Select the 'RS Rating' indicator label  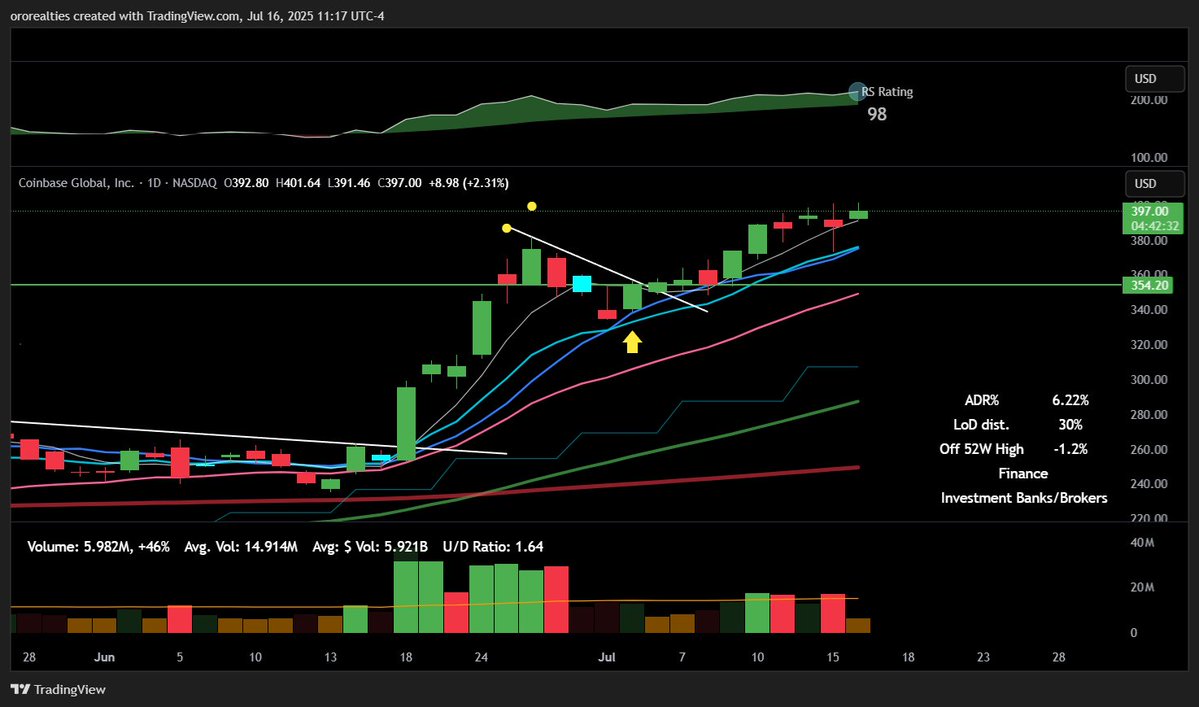pos(887,92)
